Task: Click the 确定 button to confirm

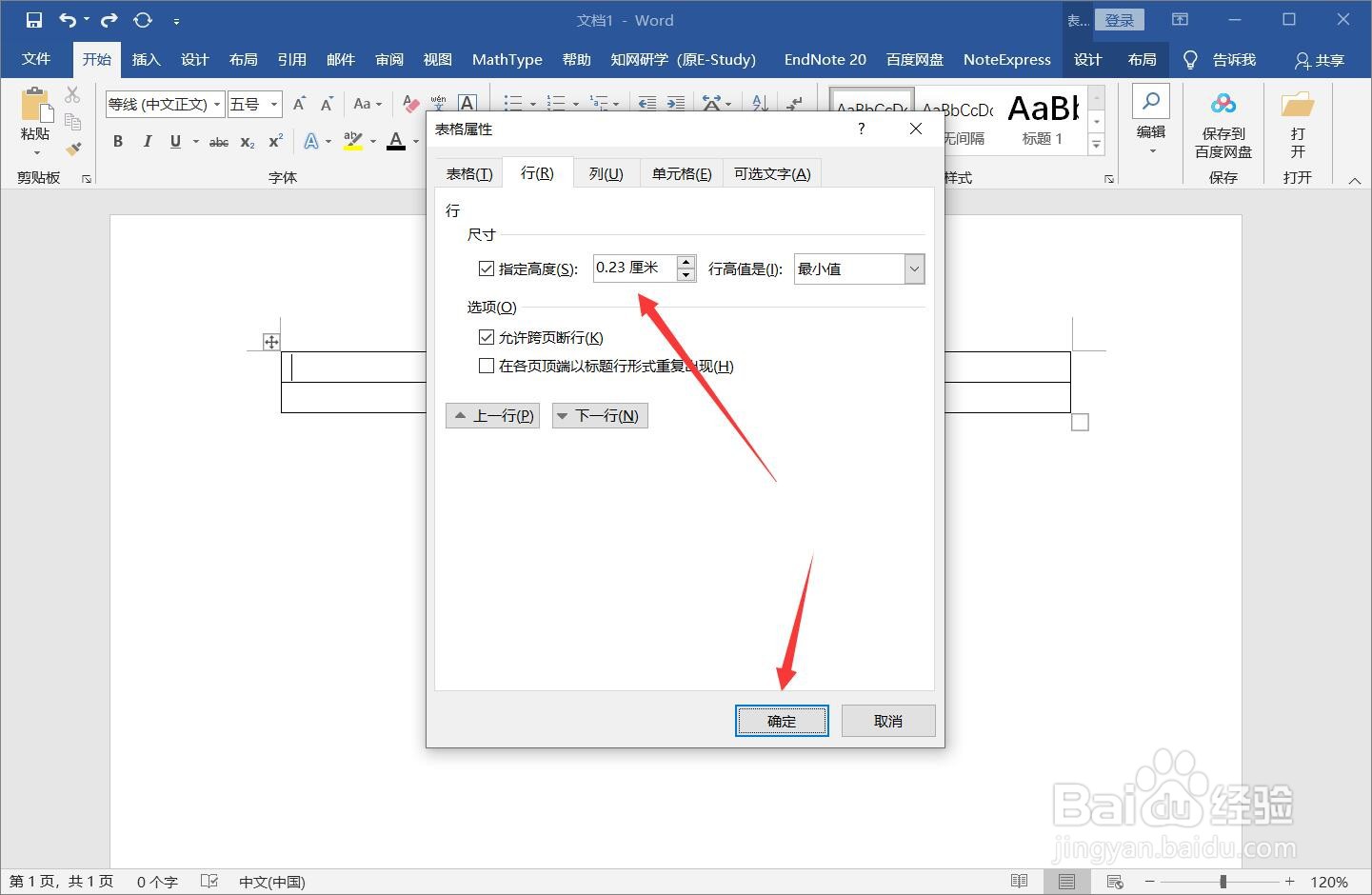Action: pos(782,721)
